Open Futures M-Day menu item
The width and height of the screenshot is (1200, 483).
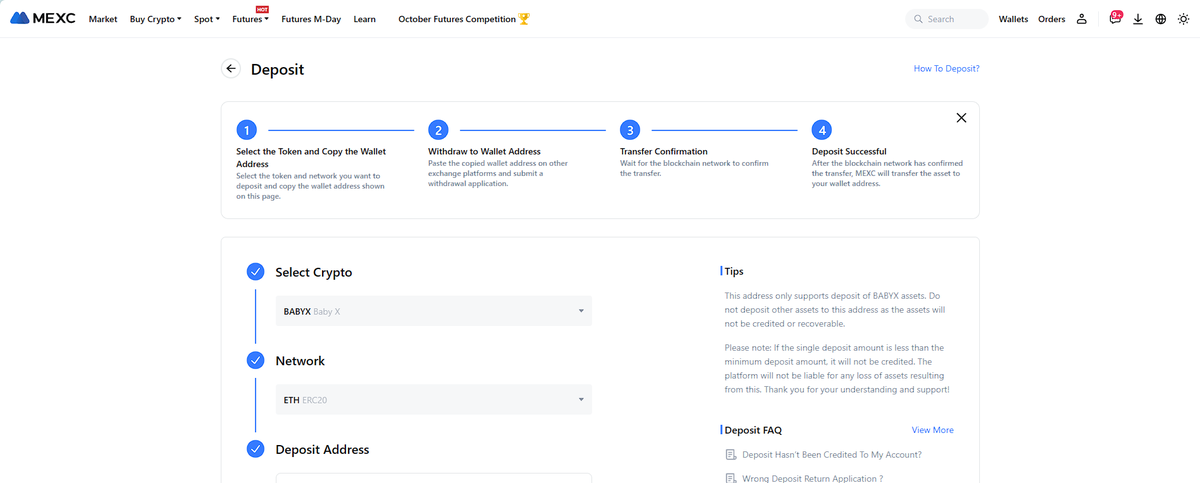[311, 19]
